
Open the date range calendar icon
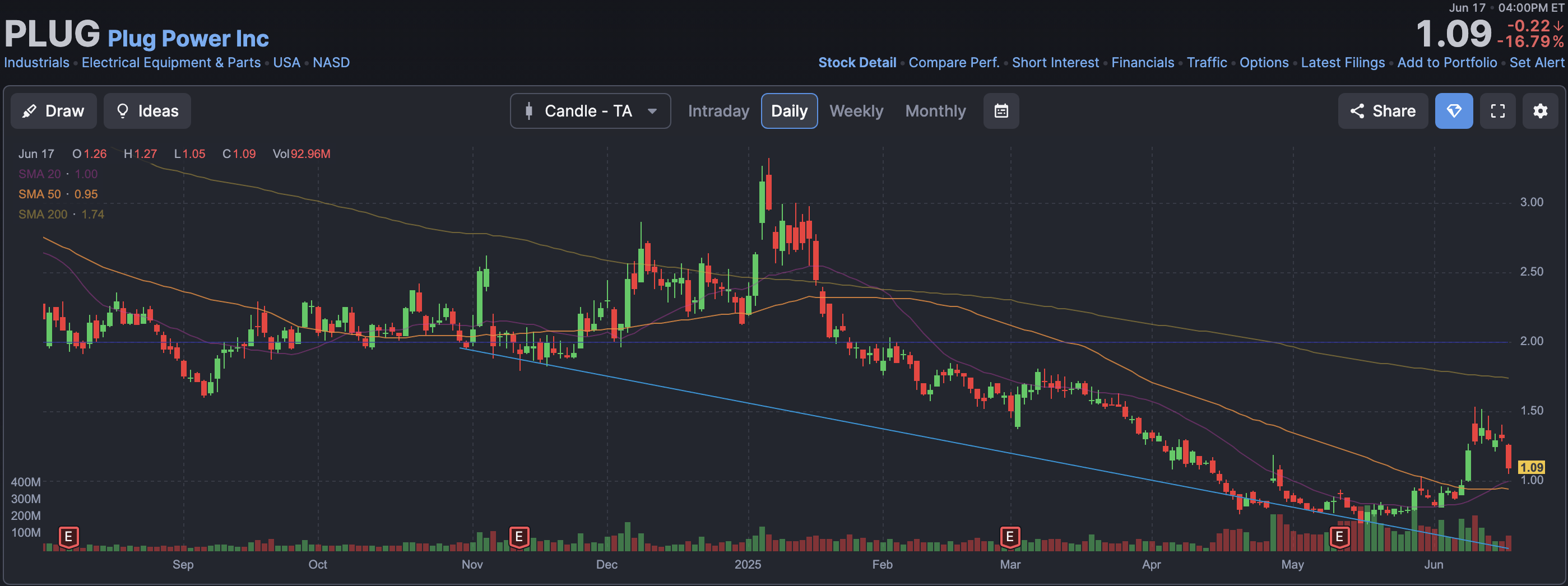(1001, 111)
